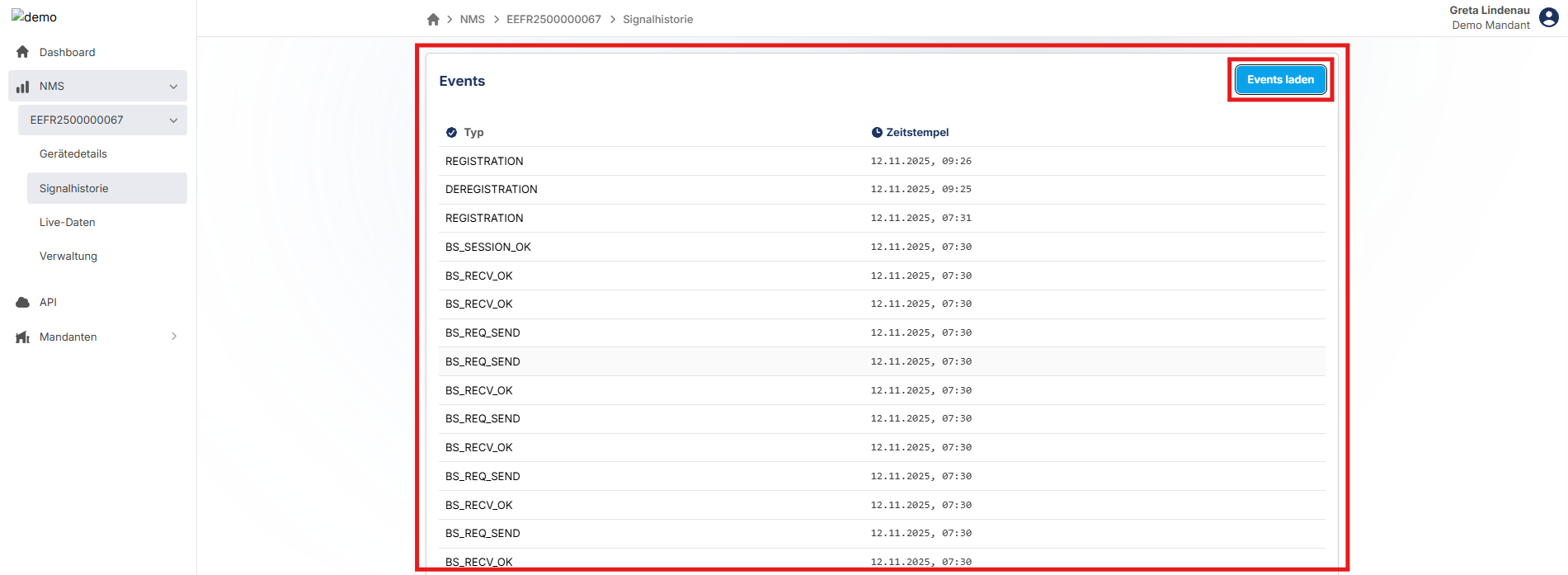Open EEFR2500000067 breadcrumb link
The width and height of the screenshot is (1568, 575).
[553, 19]
